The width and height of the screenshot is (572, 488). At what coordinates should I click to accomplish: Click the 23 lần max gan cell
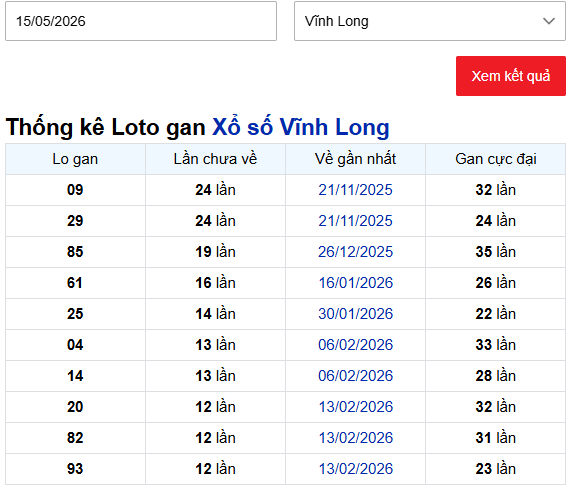click(495, 469)
